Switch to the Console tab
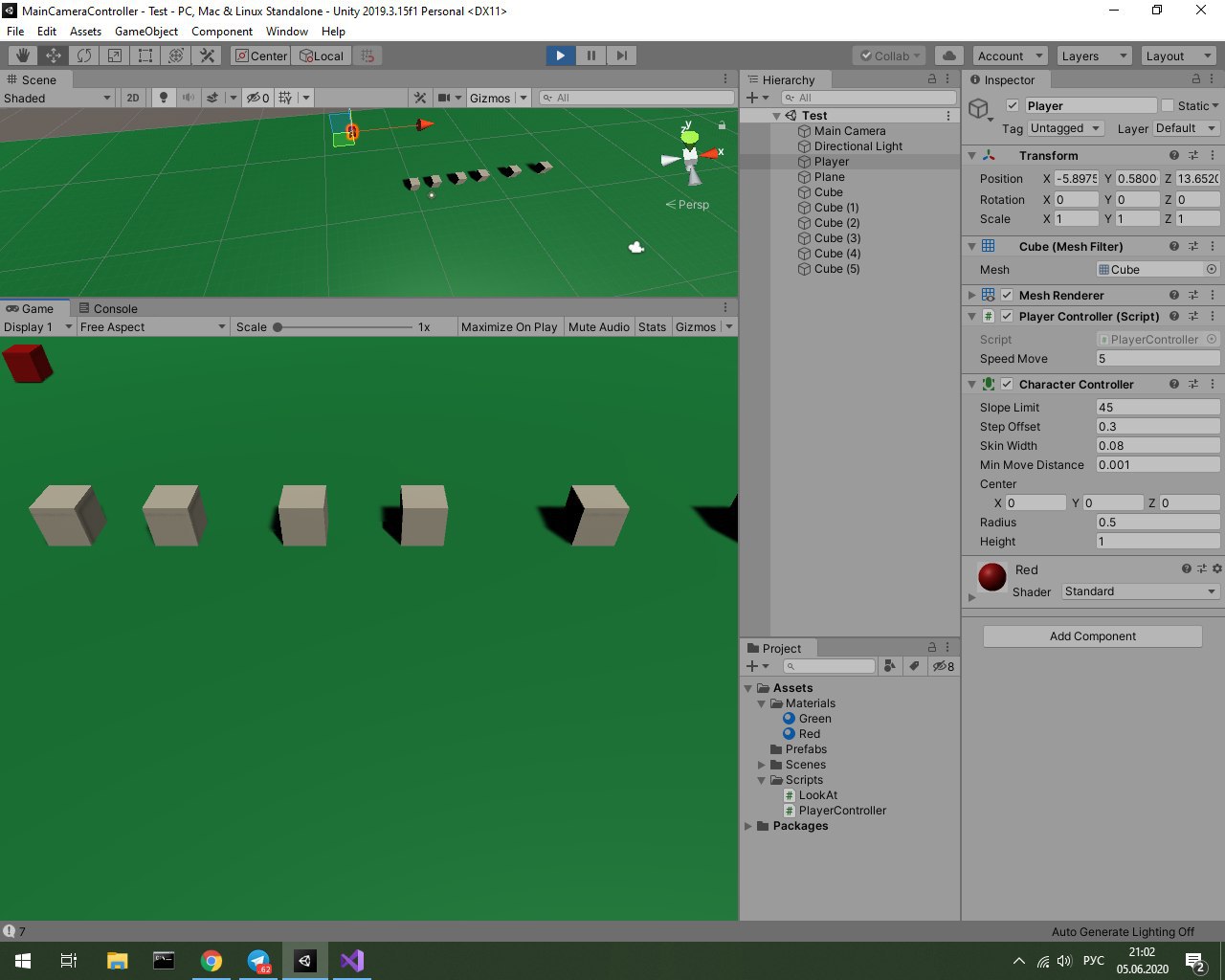The width and height of the screenshot is (1225, 980). (x=107, y=308)
